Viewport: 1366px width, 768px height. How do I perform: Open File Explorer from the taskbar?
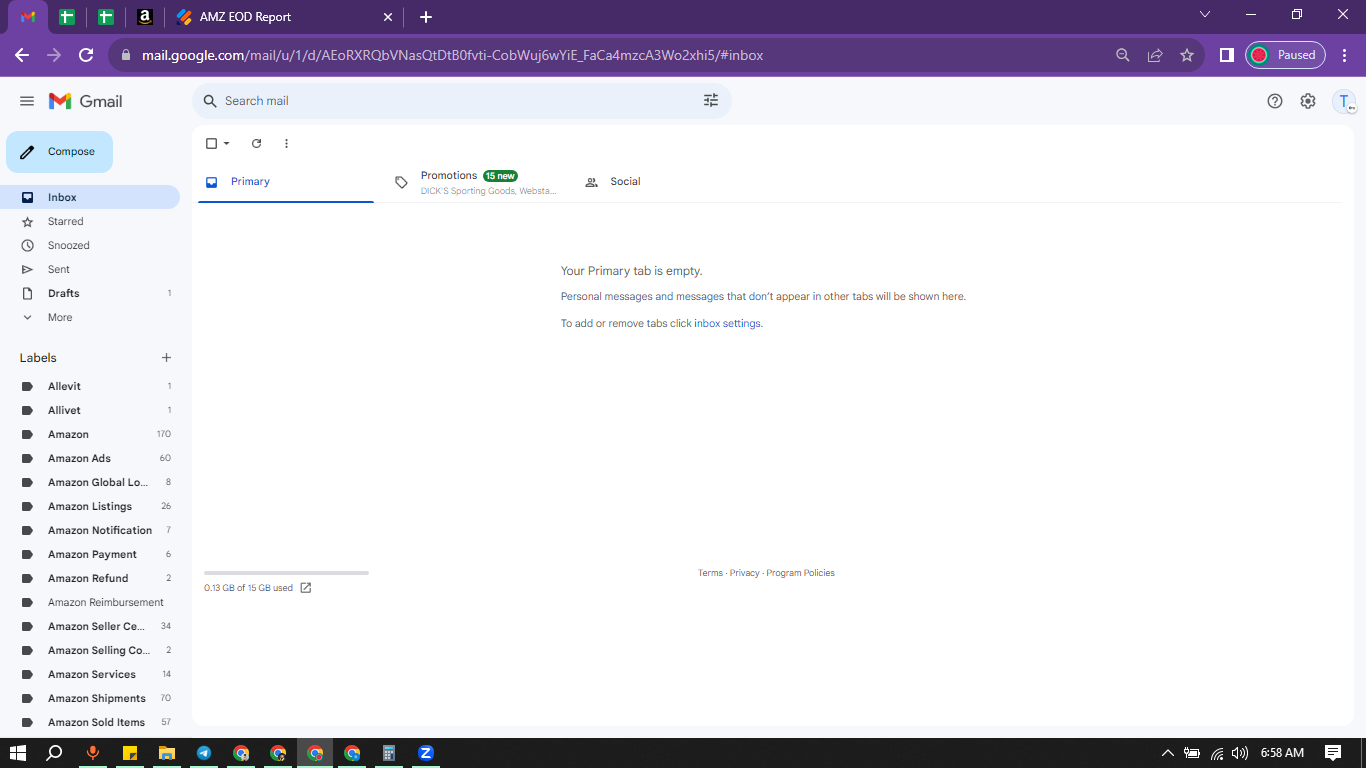pyautogui.click(x=167, y=753)
